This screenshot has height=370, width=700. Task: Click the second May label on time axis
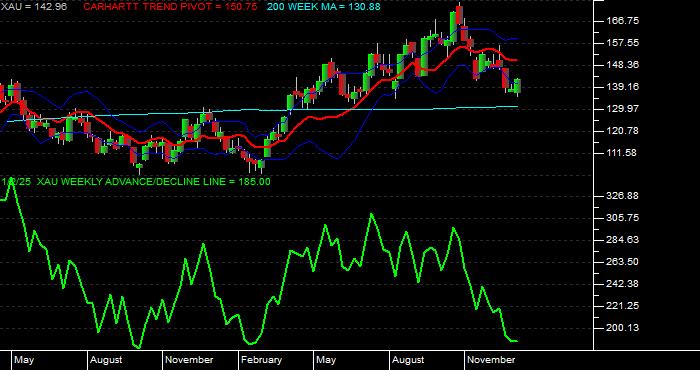click(326, 360)
